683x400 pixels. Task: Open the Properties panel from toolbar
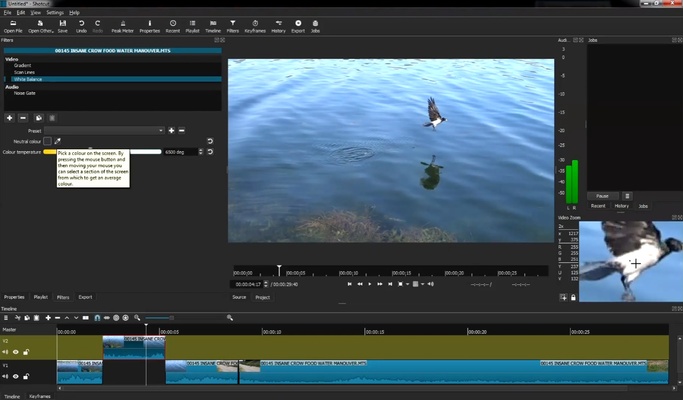(x=149, y=26)
